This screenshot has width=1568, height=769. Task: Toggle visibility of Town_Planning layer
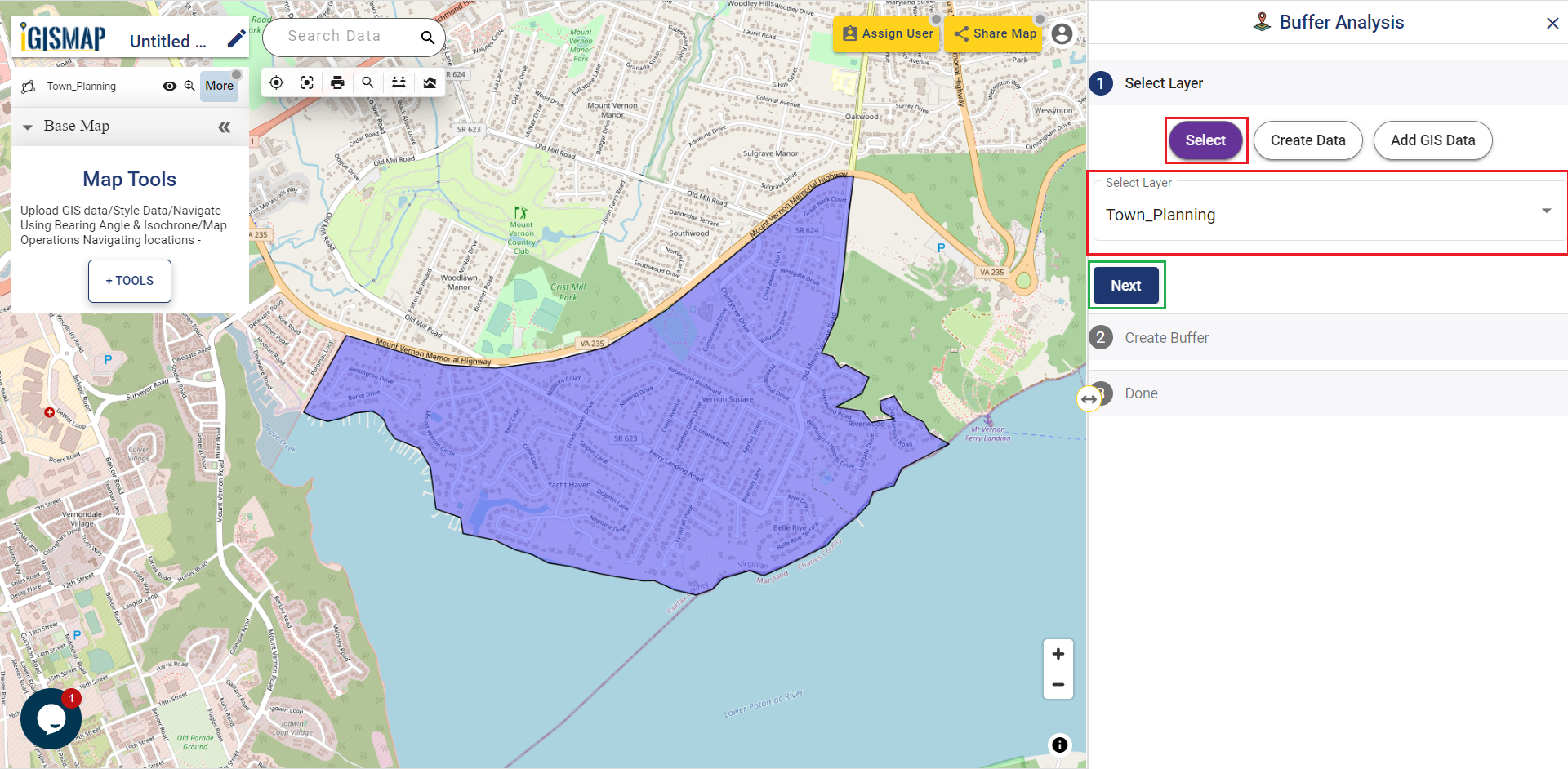pyautogui.click(x=169, y=86)
